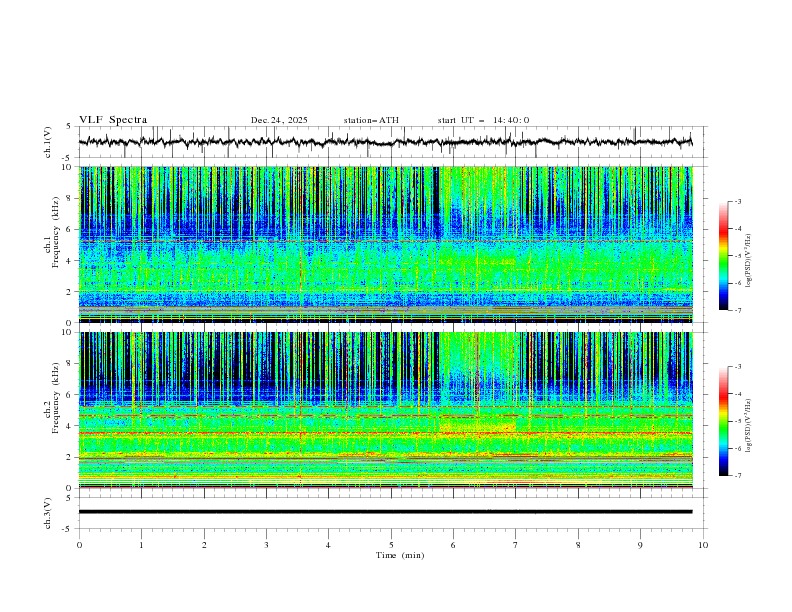Click the "7" tick on the time axis

[516, 545]
